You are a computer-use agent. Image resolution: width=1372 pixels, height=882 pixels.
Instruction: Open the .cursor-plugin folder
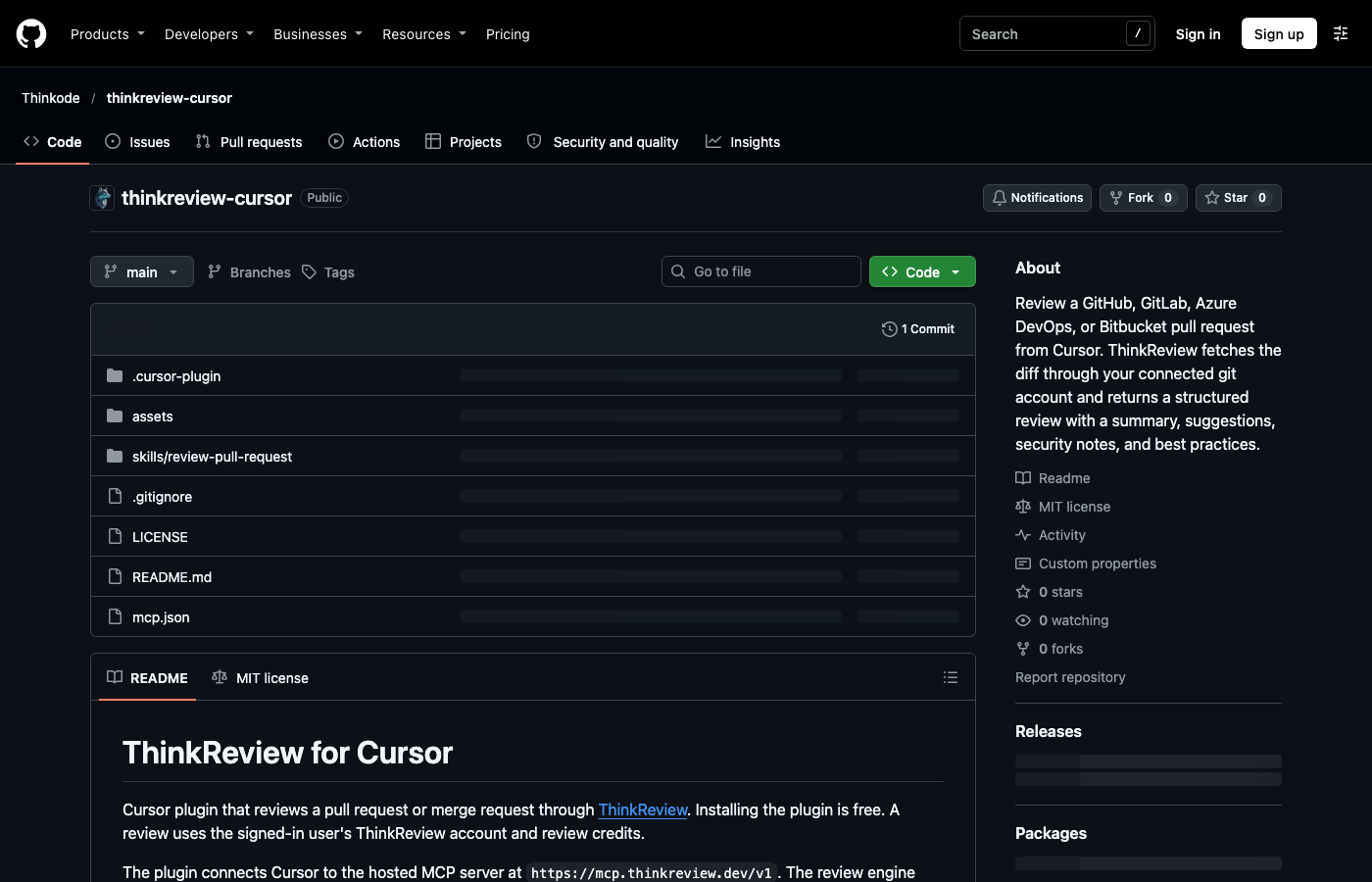pyautogui.click(x=176, y=376)
